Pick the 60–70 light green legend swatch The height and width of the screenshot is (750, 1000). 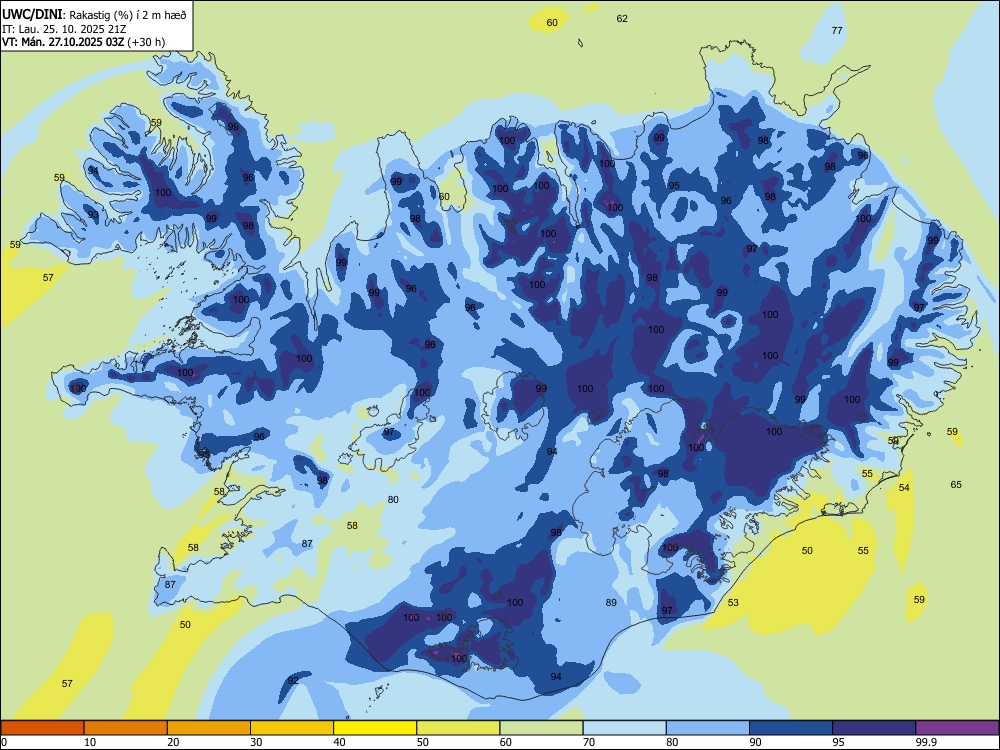(x=541, y=728)
